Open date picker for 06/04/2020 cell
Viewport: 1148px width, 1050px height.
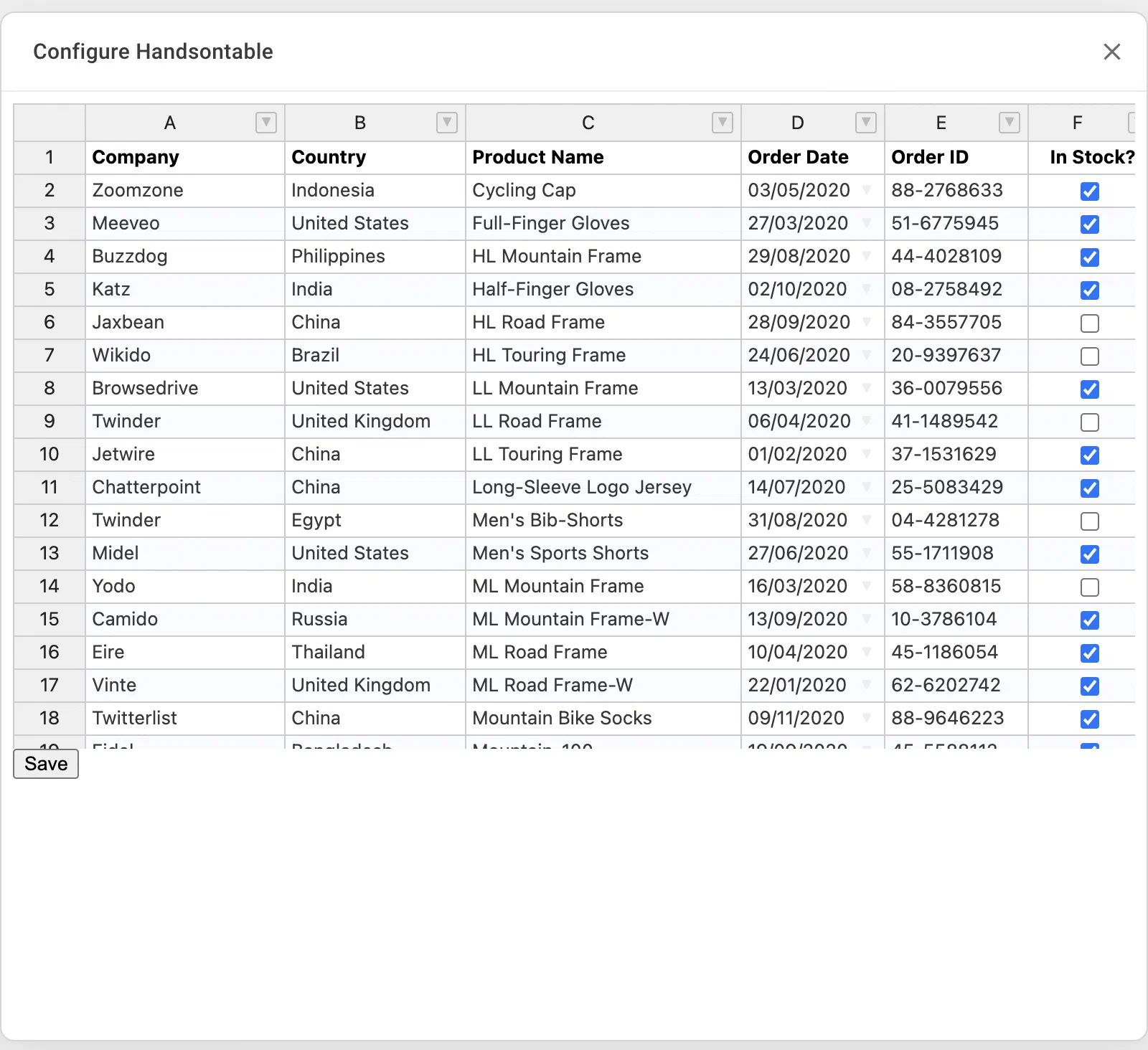867,421
